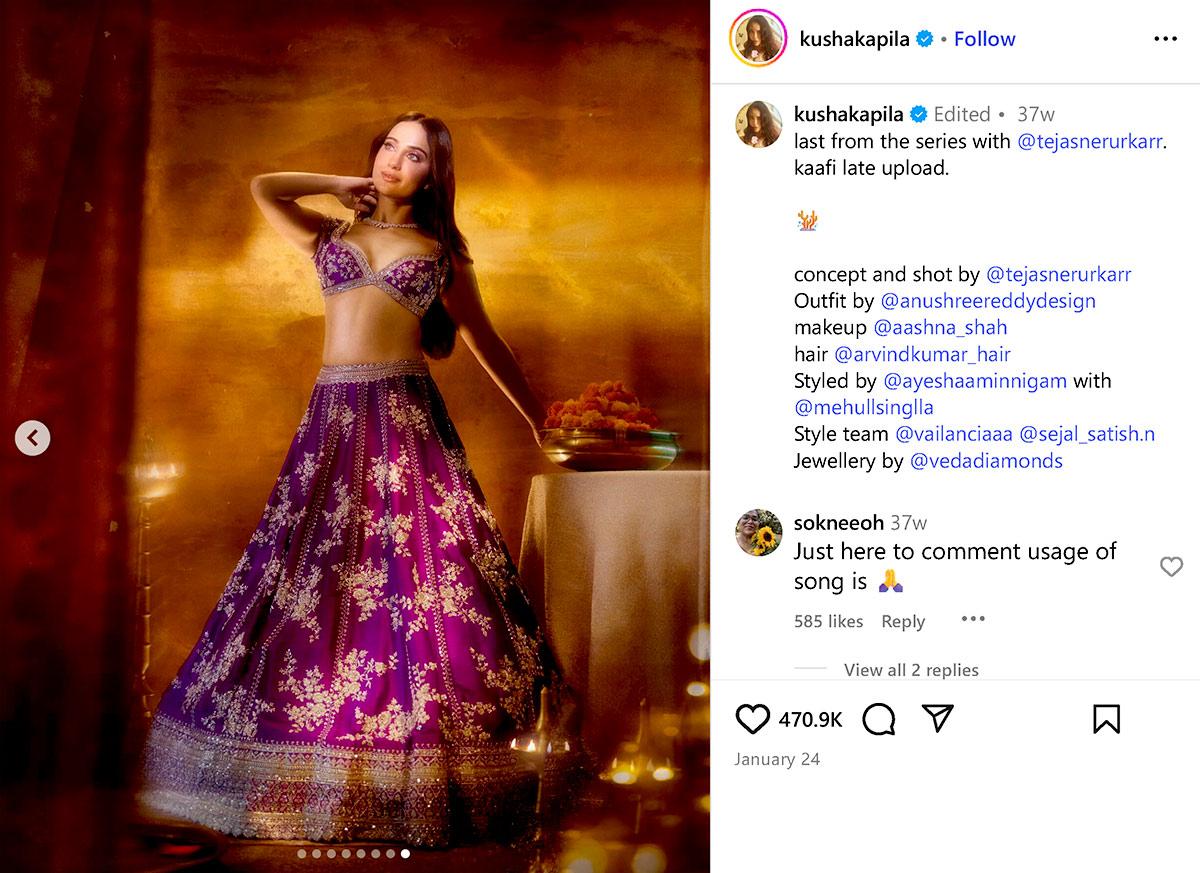This screenshot has width=1200, height=873.
Task: View the 585 likes on the comment
Action: [828, 622]
